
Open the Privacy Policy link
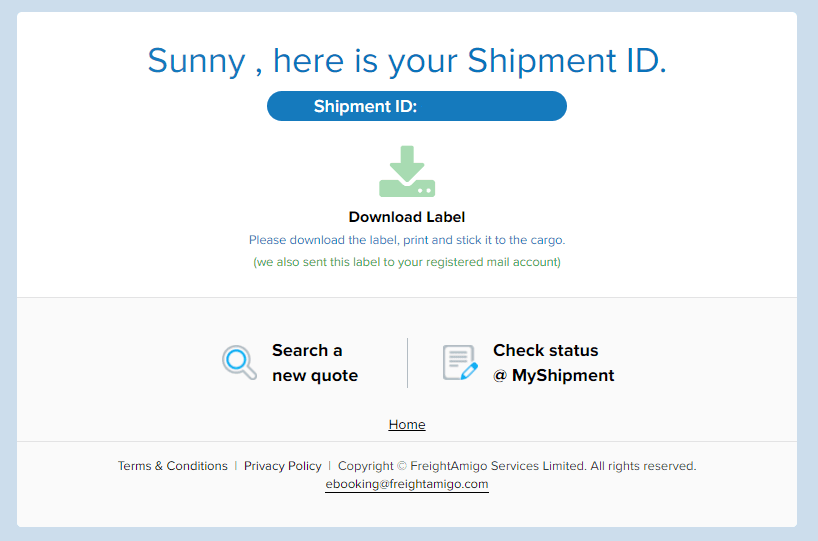point(283,465)
